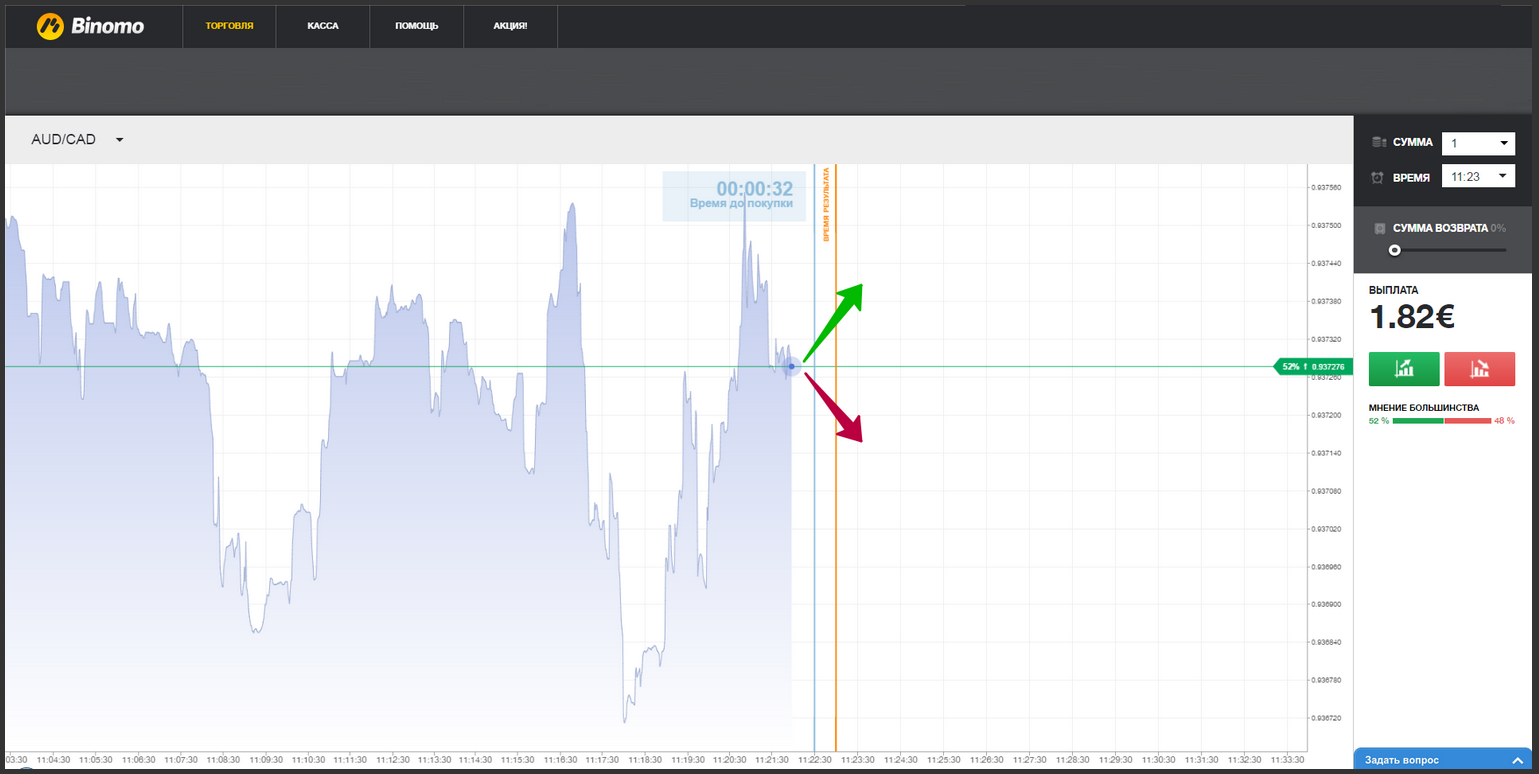Click the Время до покупки text
Viewport: 1539px width, 774px height.
pyautogui.click(x=741, y=204)
